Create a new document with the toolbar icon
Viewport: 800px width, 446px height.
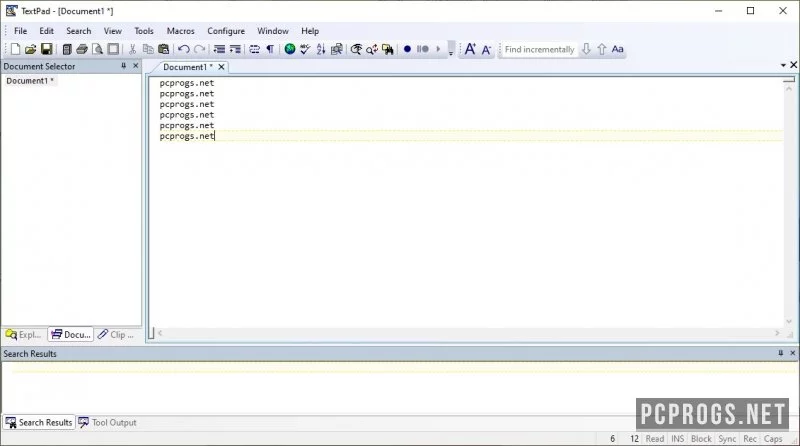point(15,49)
